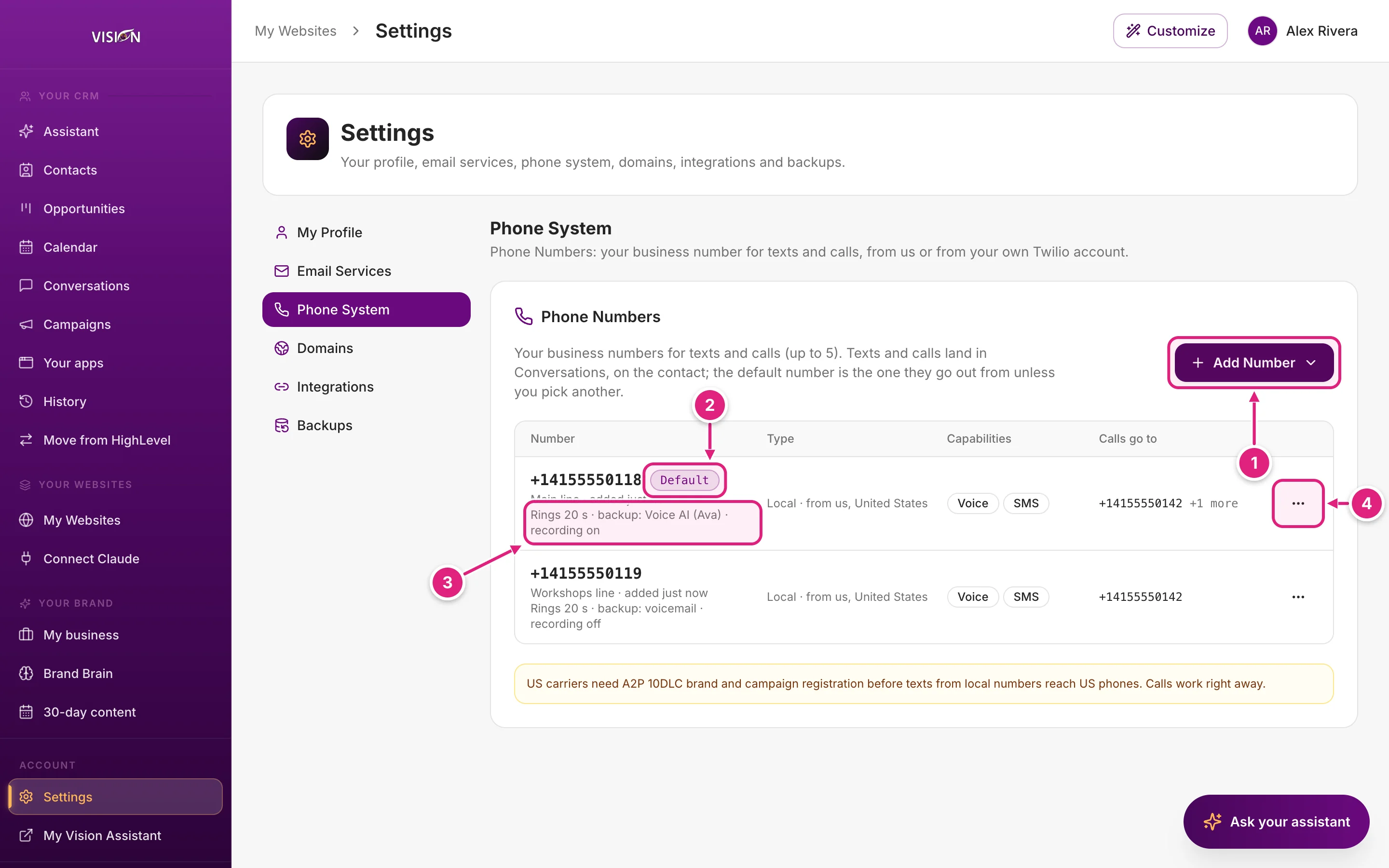Click the Calendar icon in sidebar
Image resolution: width=1389 pixels, height=868 pixels.
tap(26, 247)
